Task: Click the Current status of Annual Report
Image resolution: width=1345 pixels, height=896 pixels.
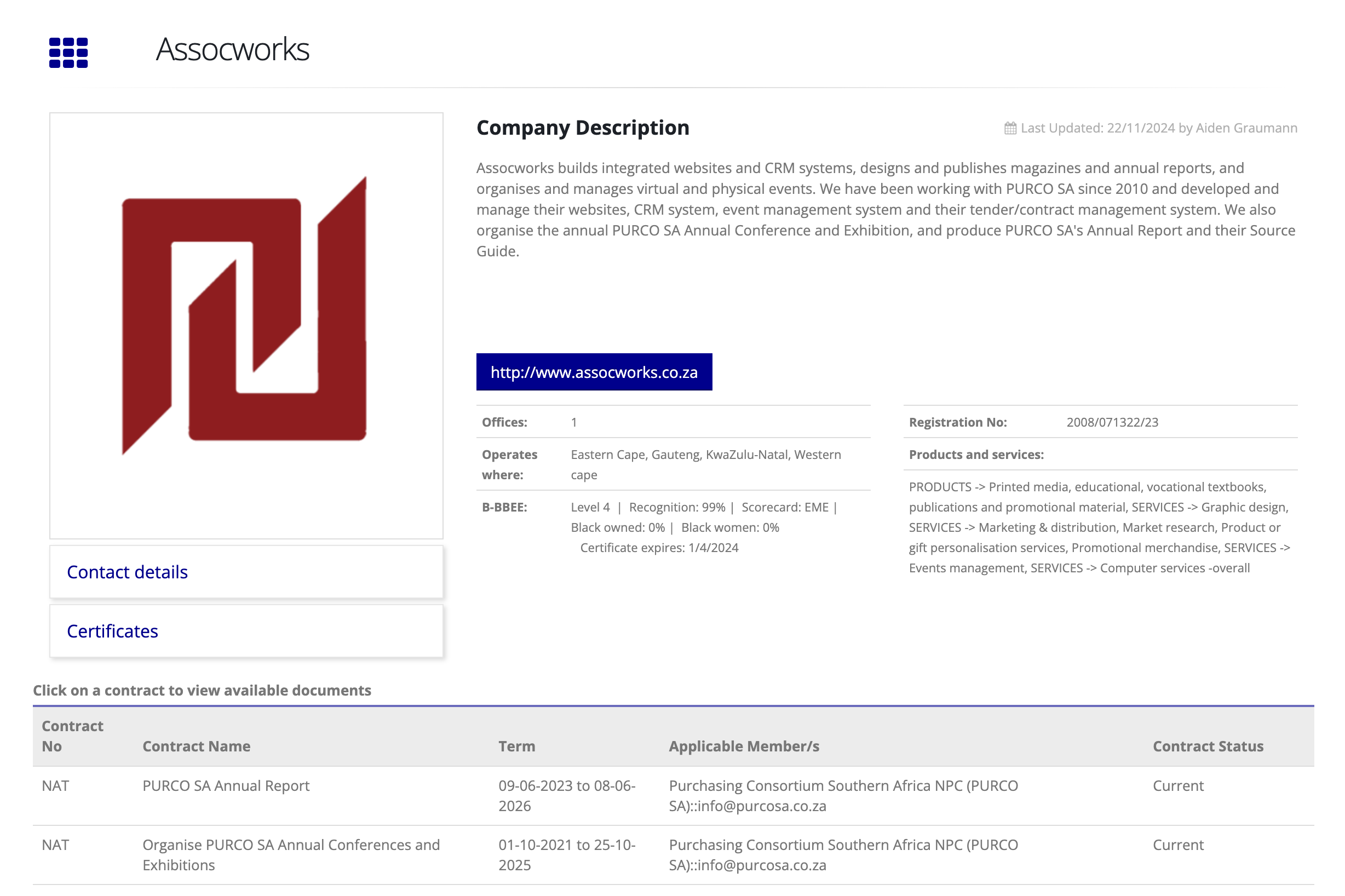Action: tap(1177, 786)
